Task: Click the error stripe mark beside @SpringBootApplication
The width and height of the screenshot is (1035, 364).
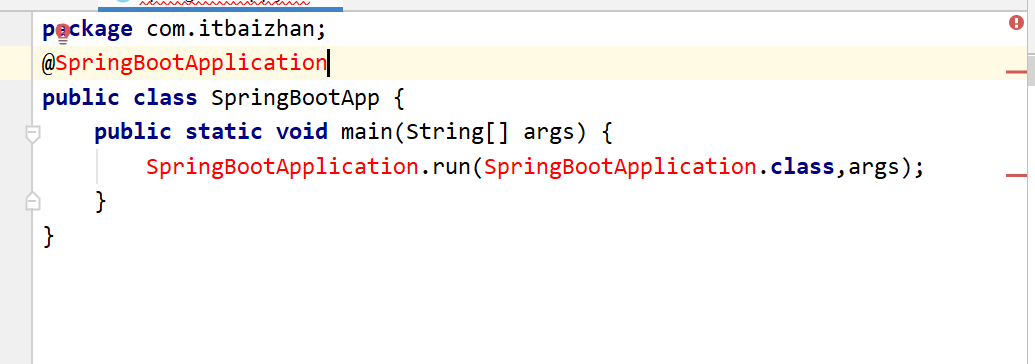Action: click(x=1017, y=71)
